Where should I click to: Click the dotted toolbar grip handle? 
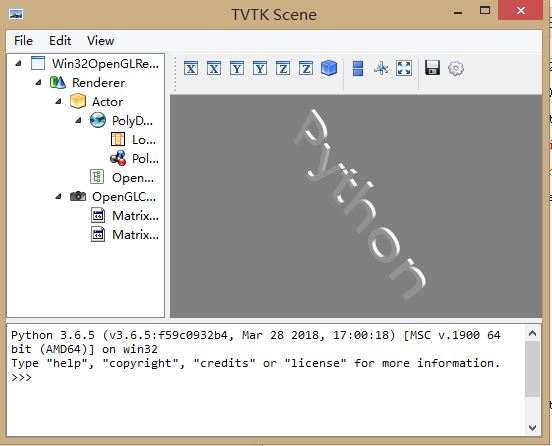[x=175, y=75]
